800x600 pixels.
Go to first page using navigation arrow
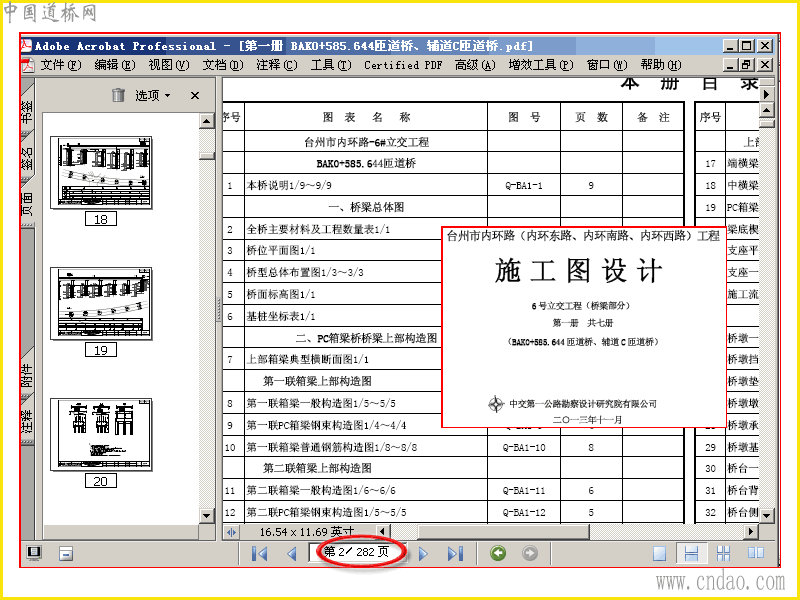click(x=259, y=553)
